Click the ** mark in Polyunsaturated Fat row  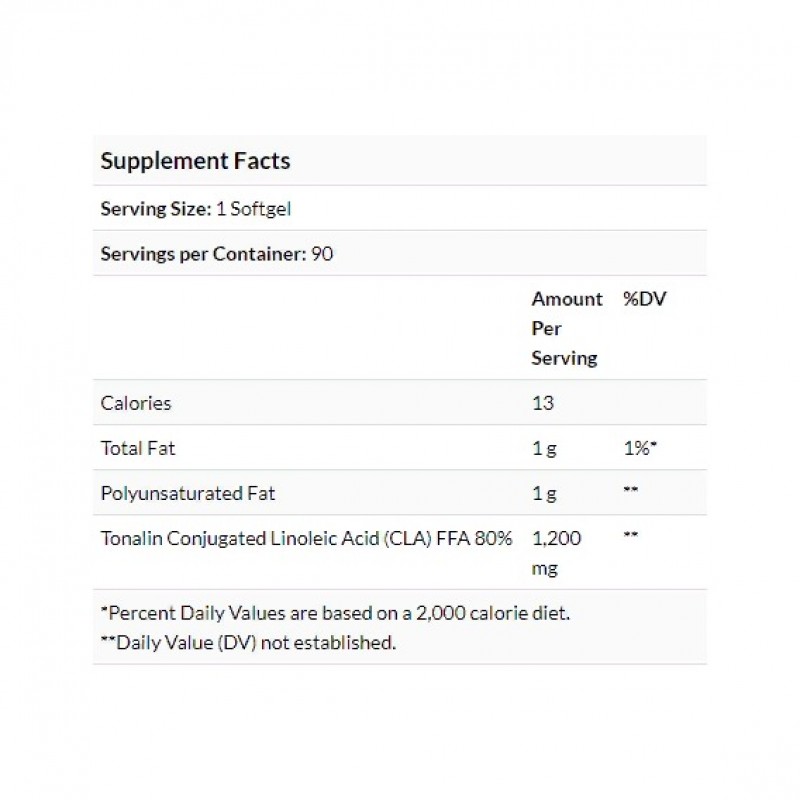point(631,490)
